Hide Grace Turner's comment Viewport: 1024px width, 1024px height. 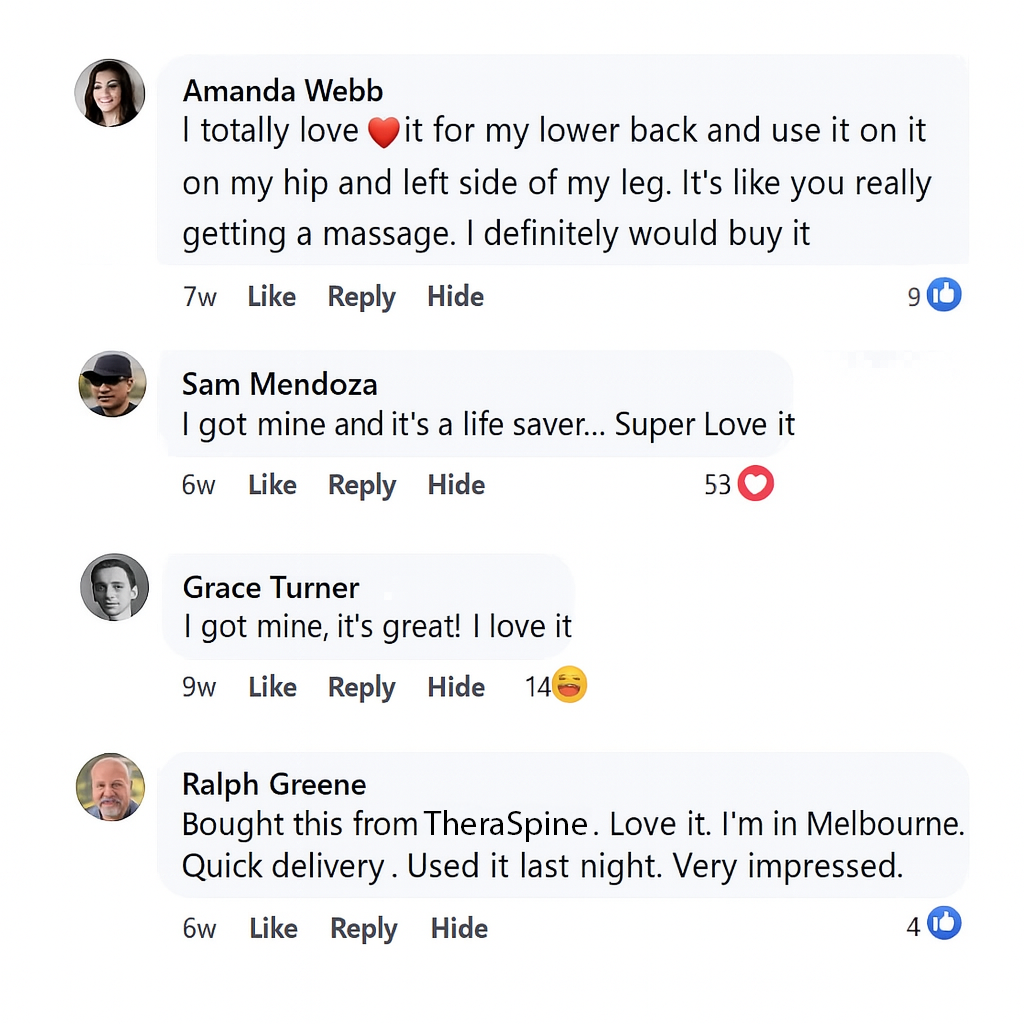click(x=456, y=687)
